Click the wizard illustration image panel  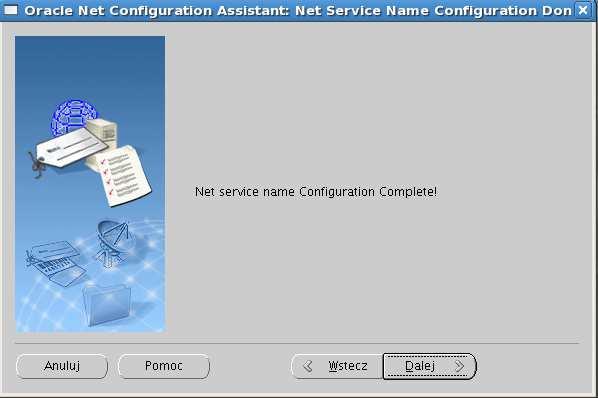pos(90,184)
